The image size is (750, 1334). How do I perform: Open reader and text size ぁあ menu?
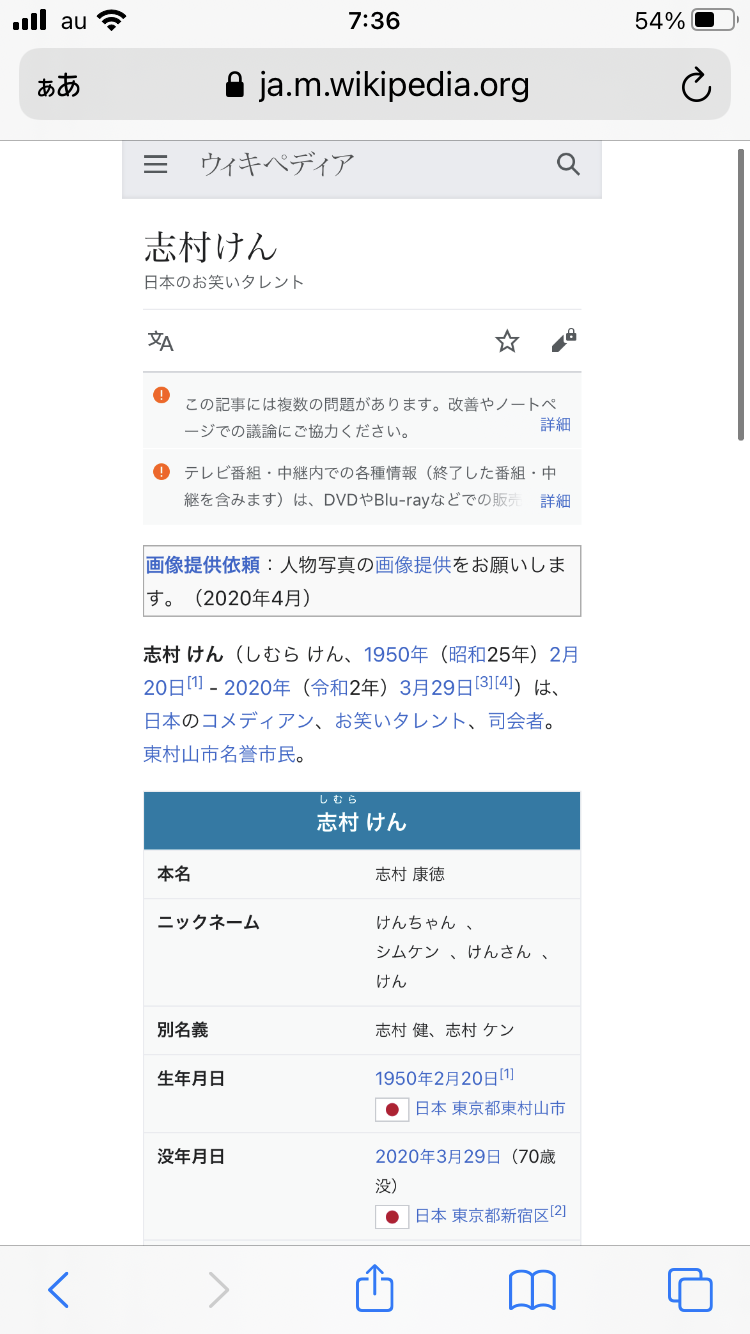click(x=59, y=86)
